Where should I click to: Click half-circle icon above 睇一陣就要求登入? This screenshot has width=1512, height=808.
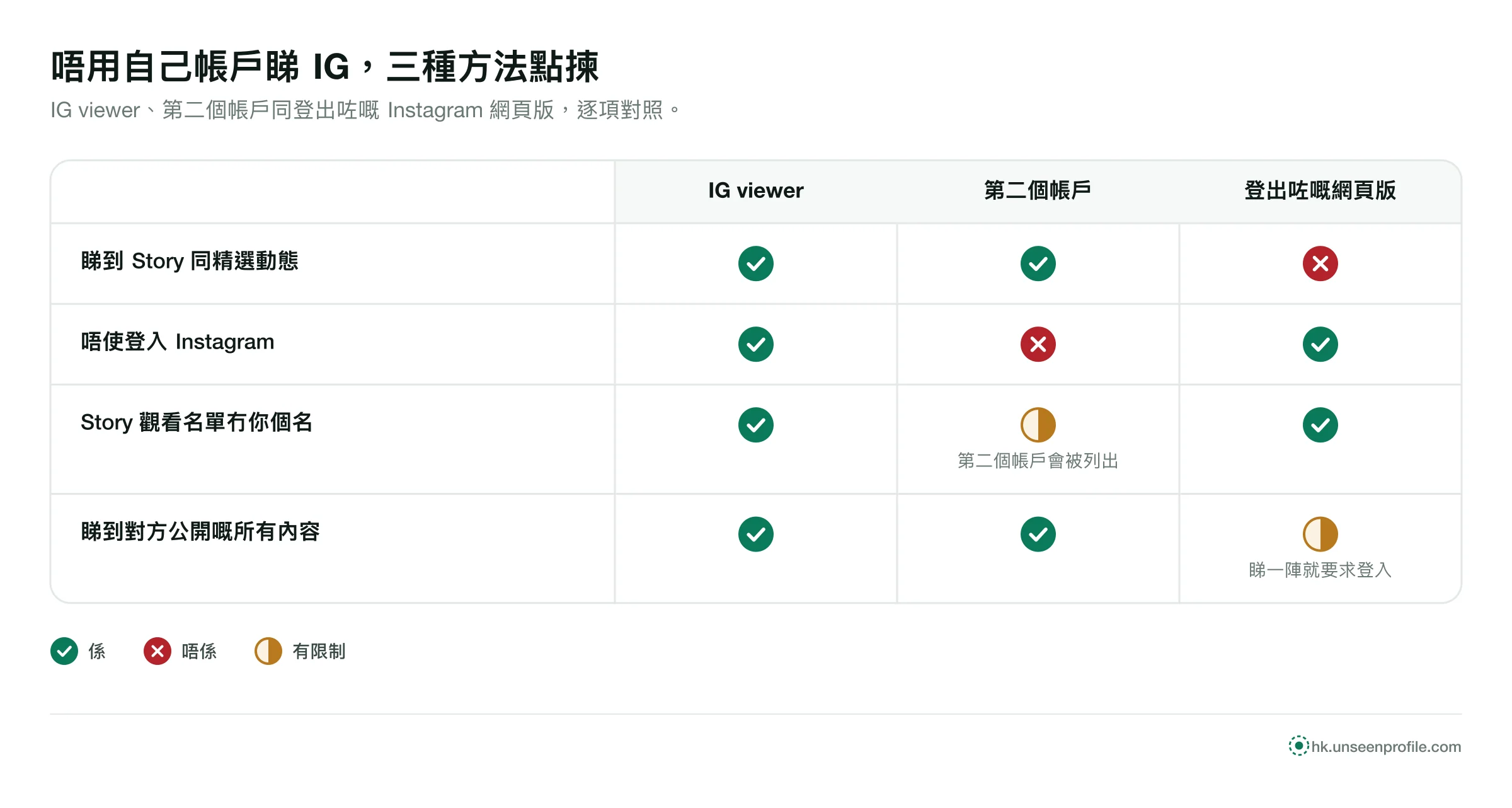click(x=1320, y=534)
